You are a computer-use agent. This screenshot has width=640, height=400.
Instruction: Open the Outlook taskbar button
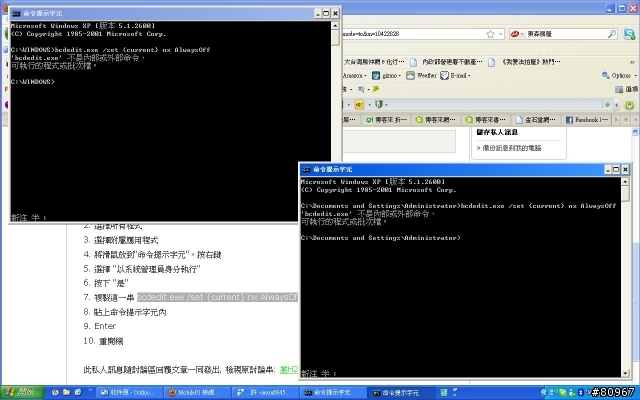coord(128,393)
